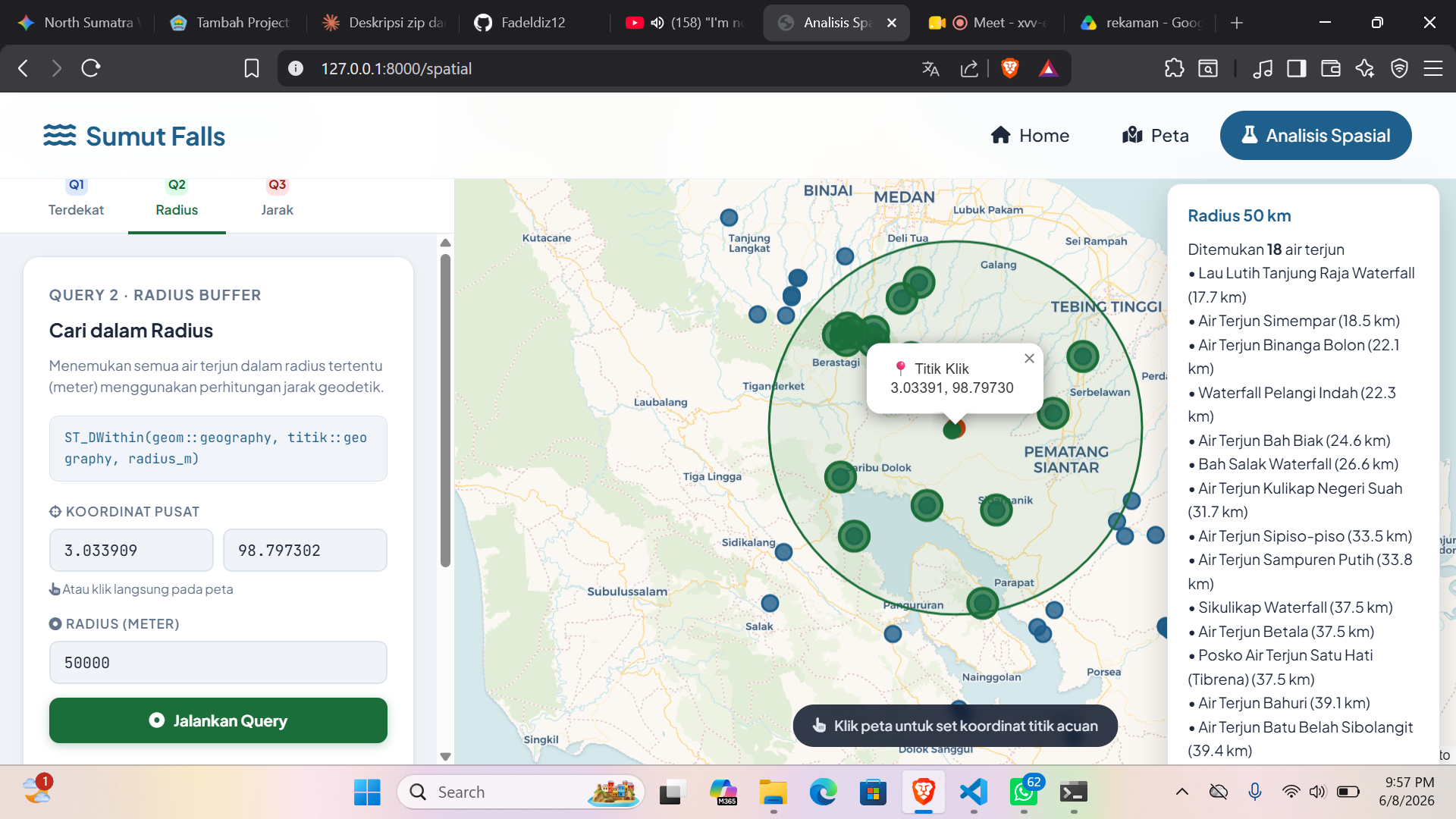Run the Jalankan Query button

tap(218, 720)
